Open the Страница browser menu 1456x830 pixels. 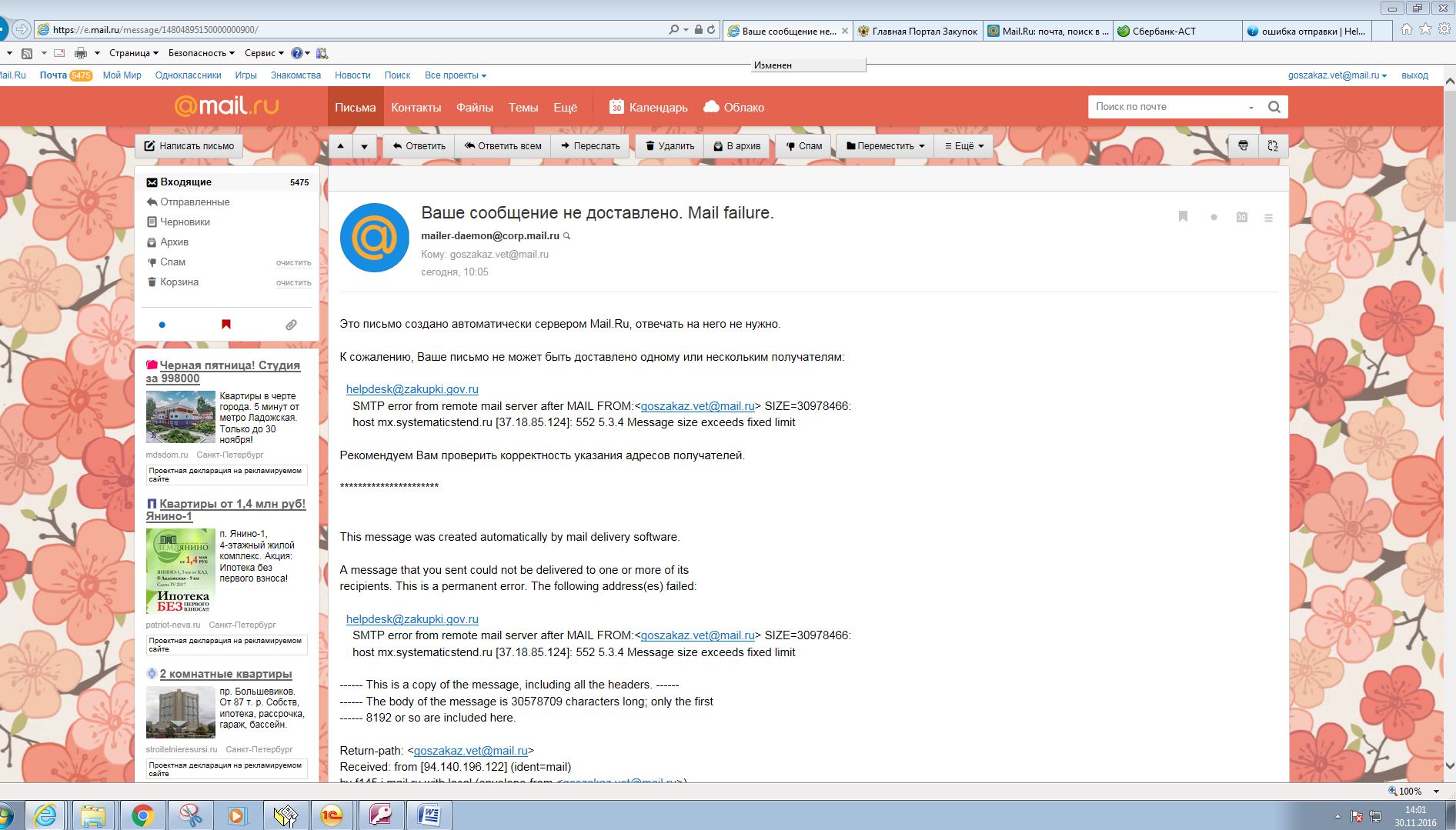click(134, 53)
